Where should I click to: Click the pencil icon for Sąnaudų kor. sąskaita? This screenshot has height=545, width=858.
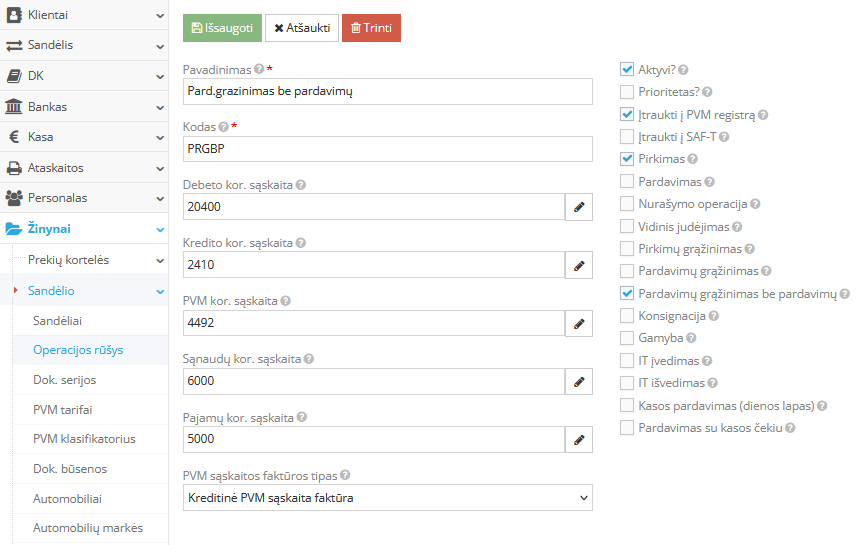[x=578, y=382]
